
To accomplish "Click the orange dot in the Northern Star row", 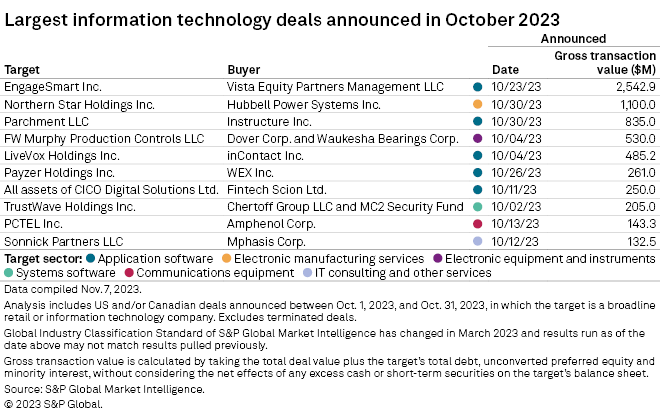I will 478,104.
